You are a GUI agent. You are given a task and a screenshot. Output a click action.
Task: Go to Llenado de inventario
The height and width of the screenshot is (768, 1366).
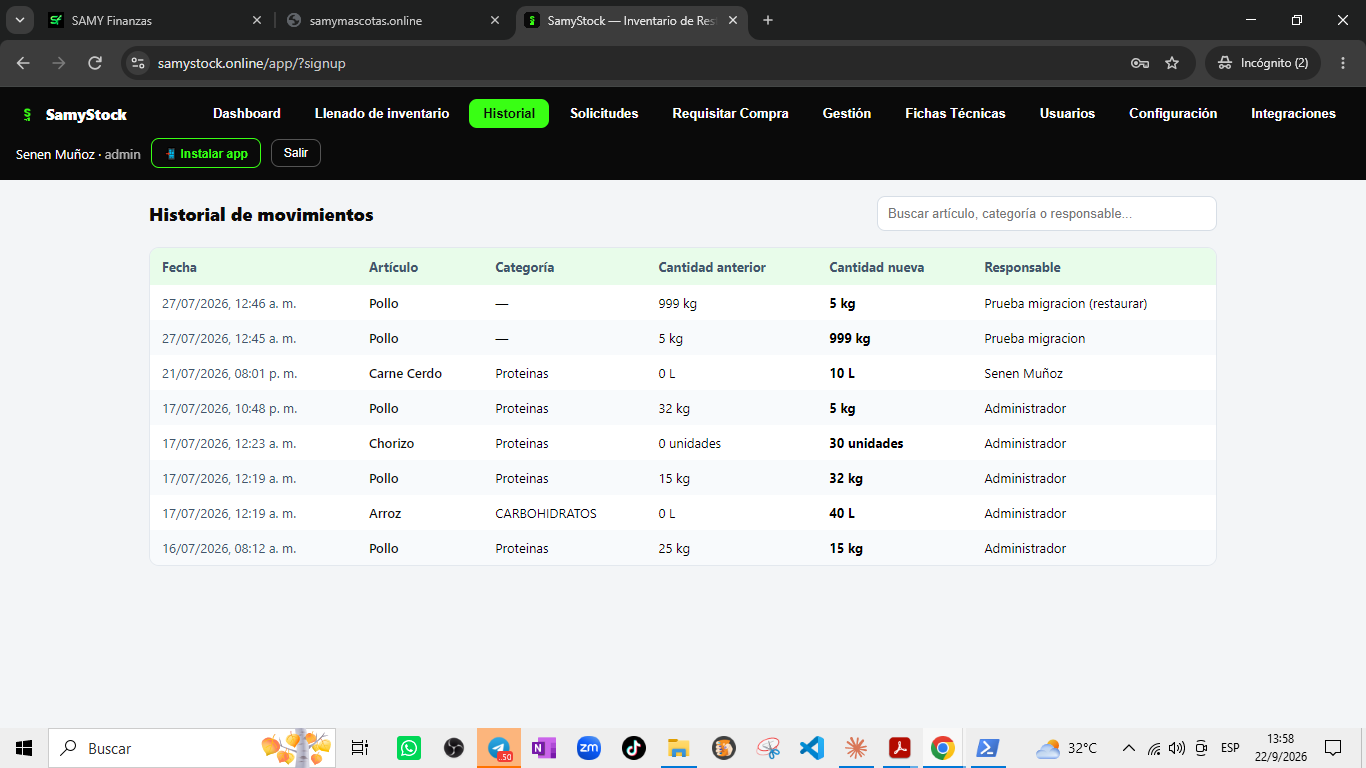[x=382, y=114]
